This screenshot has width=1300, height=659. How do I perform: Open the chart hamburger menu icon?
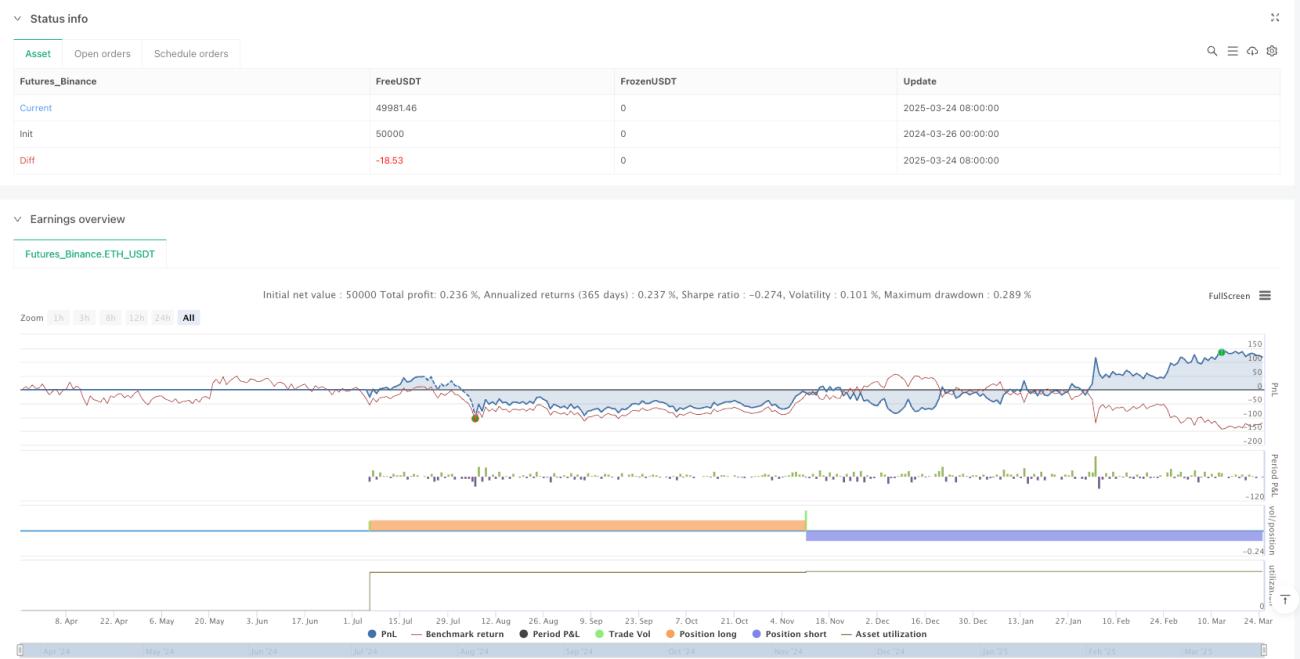1265,295
